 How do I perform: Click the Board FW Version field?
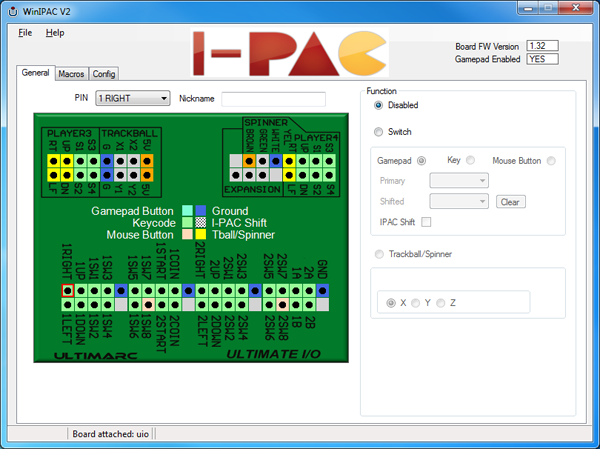542,46
